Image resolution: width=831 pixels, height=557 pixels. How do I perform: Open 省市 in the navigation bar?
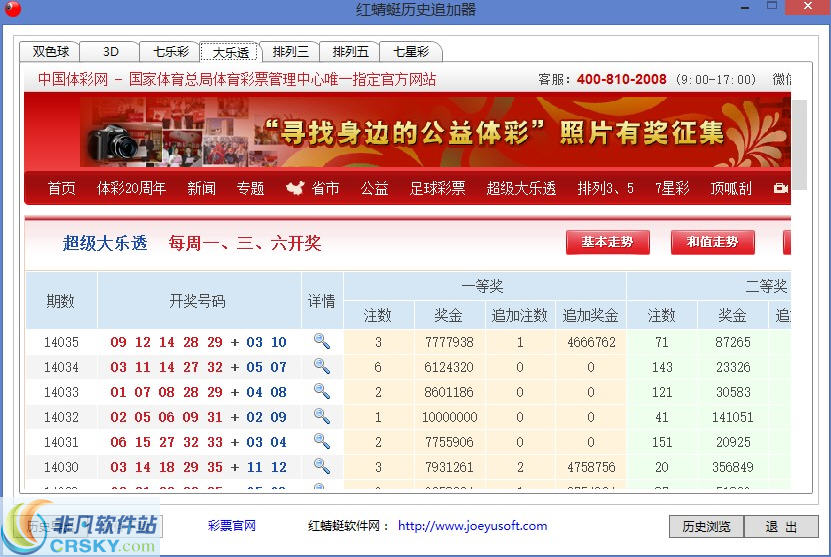(325, 188)
